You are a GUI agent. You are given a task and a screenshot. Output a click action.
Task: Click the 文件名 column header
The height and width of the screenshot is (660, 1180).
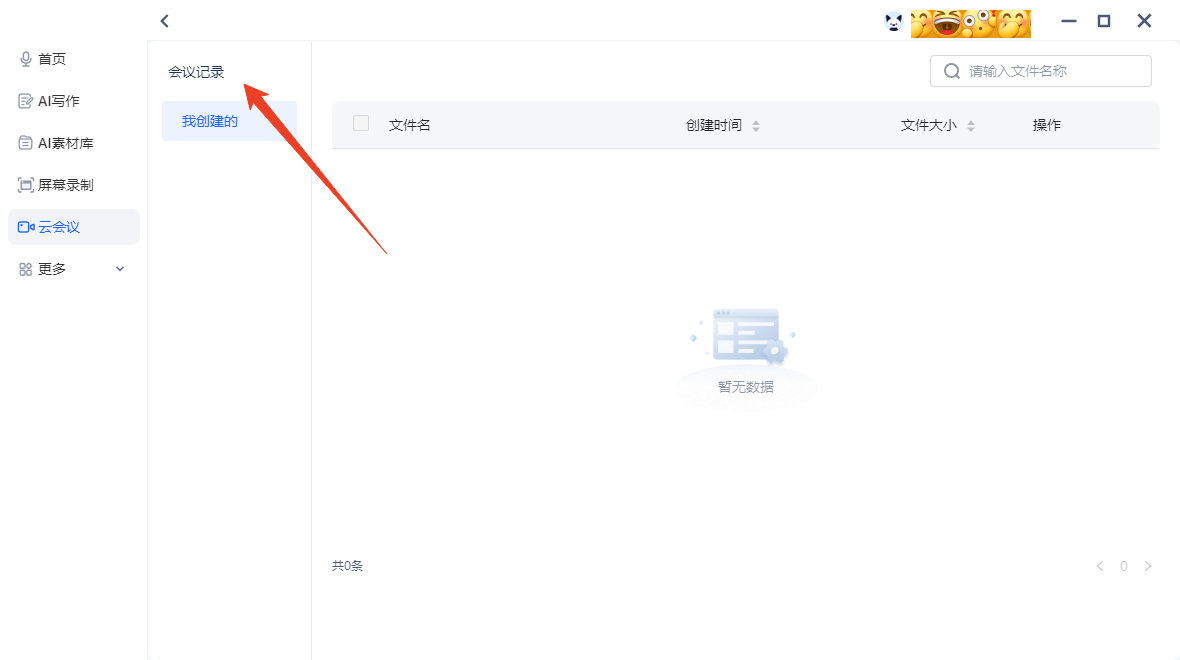point(409,125)
